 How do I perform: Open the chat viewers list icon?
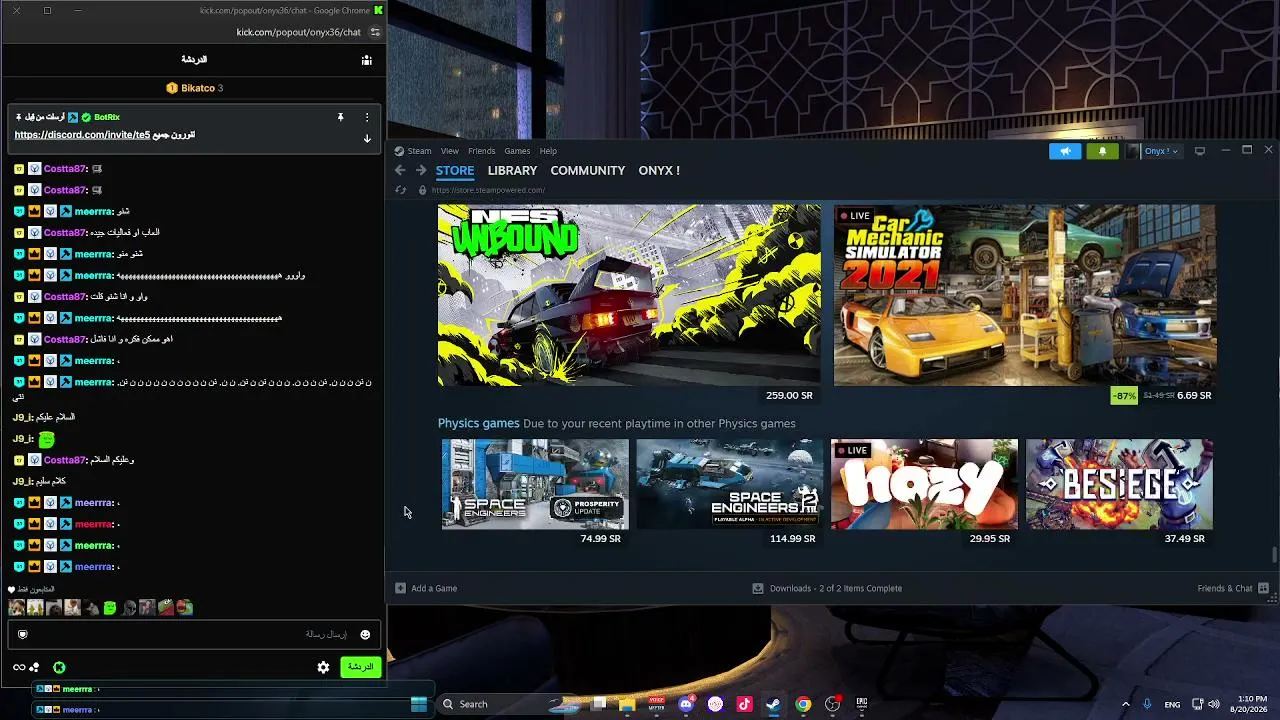[x=367, y=60]
